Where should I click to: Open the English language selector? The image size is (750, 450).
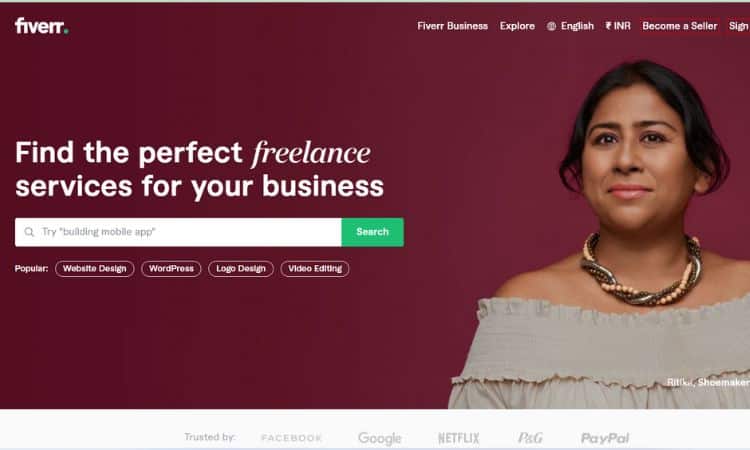(x=570, y=26)
